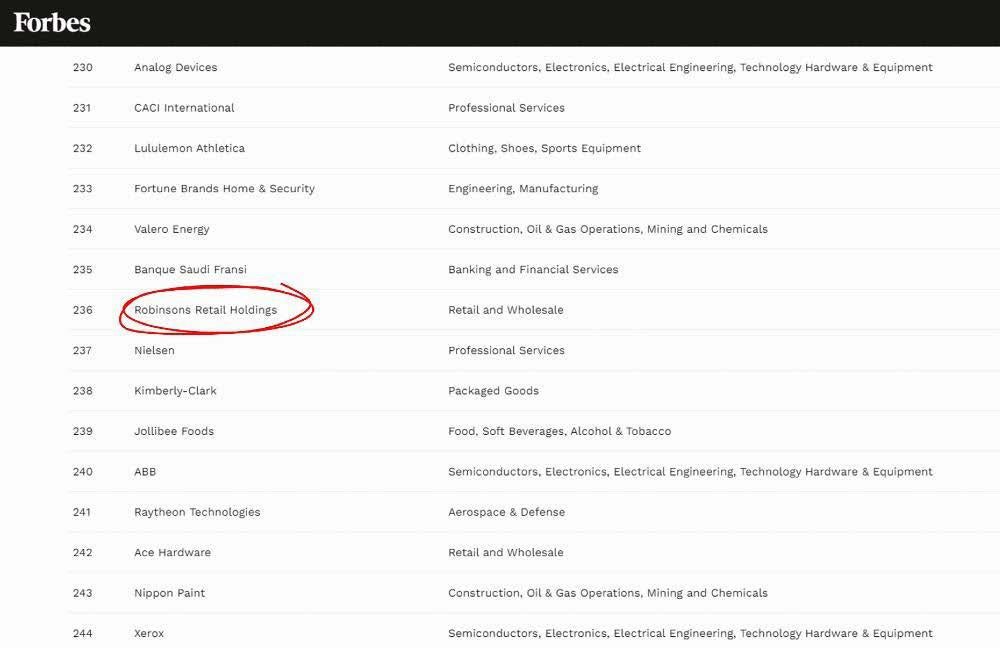Select Food, Soft Beverages, Alcohol & Tobacco

(x=559, y=431)
